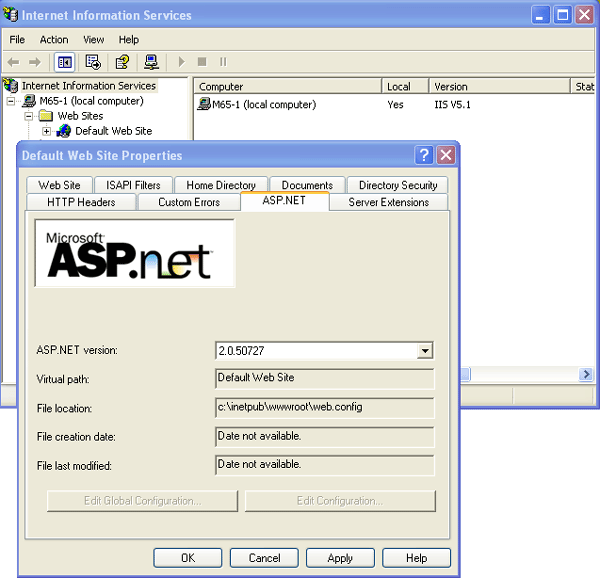
Task: Click the Apply button
Action: (x=340, y=558)
